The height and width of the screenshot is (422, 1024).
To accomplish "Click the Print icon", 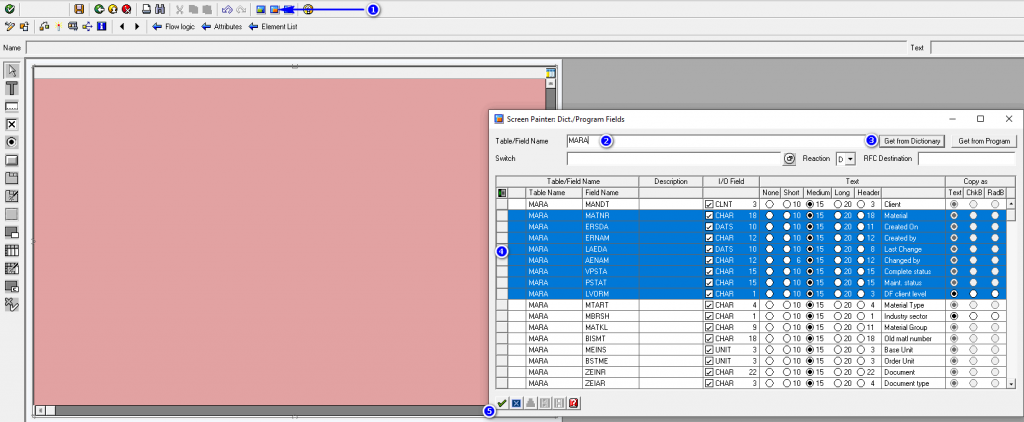I will tap(147, 9).
